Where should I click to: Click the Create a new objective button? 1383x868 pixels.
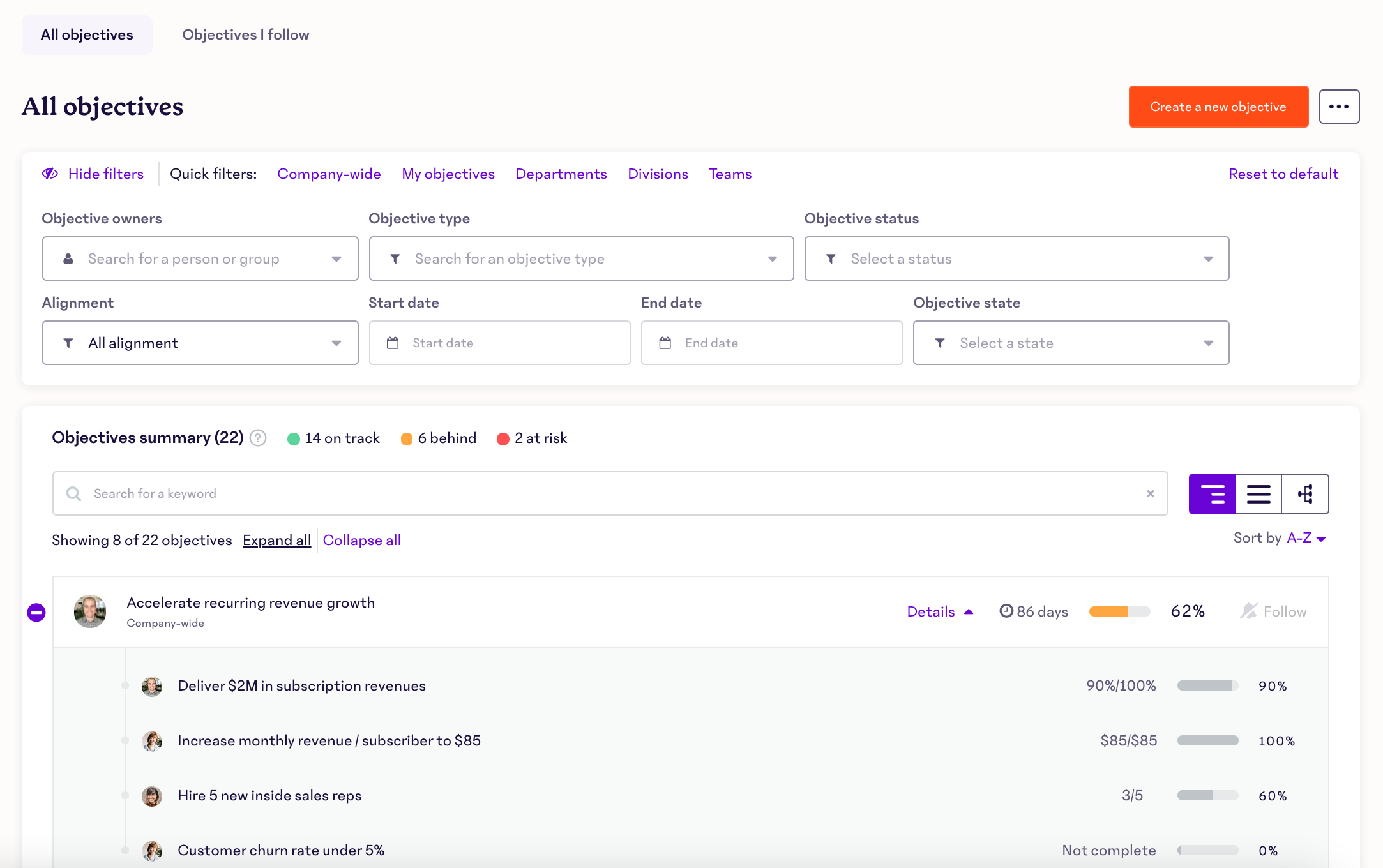(x=1218, y=107)
